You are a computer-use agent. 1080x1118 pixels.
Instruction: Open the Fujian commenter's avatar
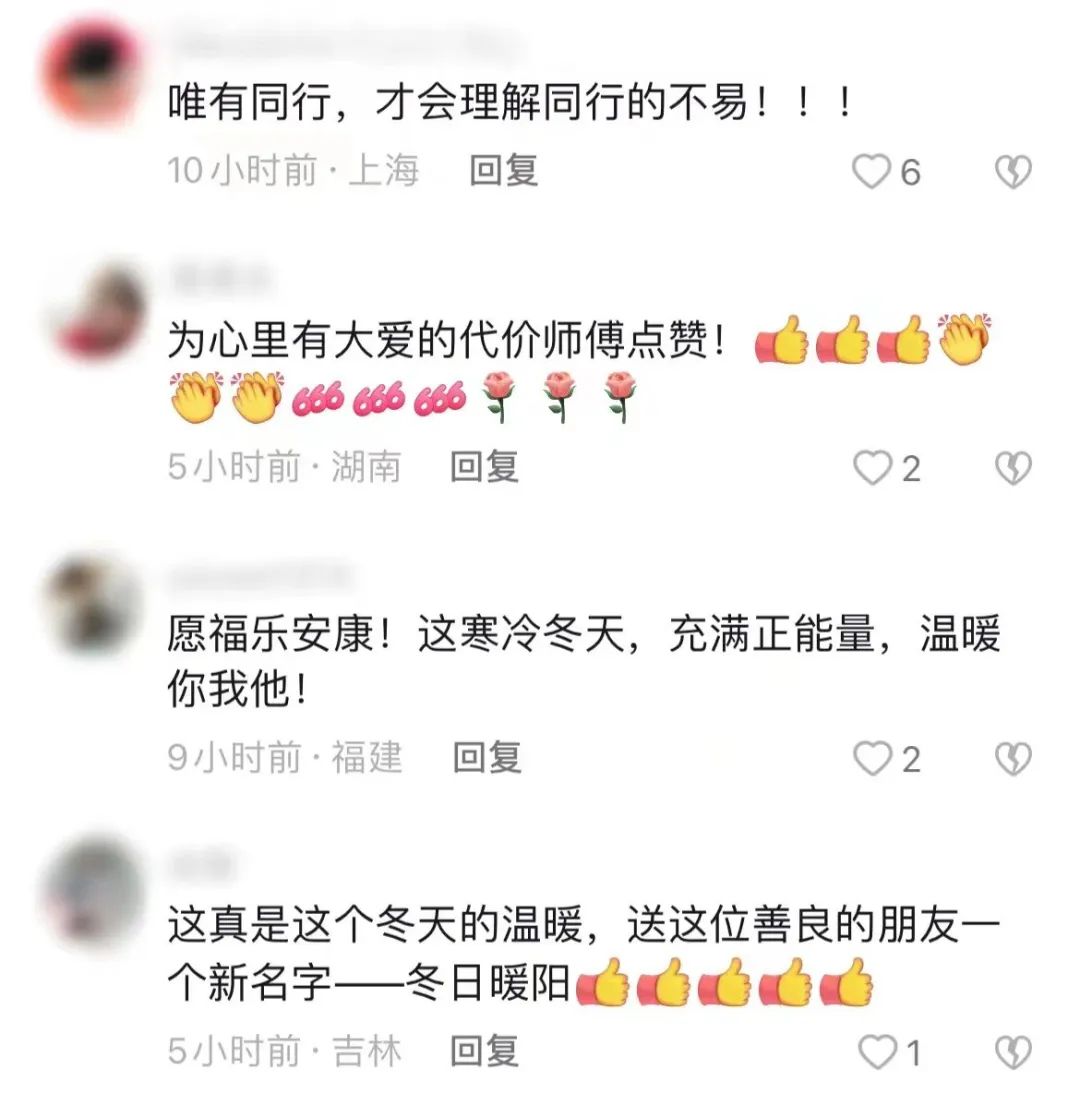(x=93, y=605)
